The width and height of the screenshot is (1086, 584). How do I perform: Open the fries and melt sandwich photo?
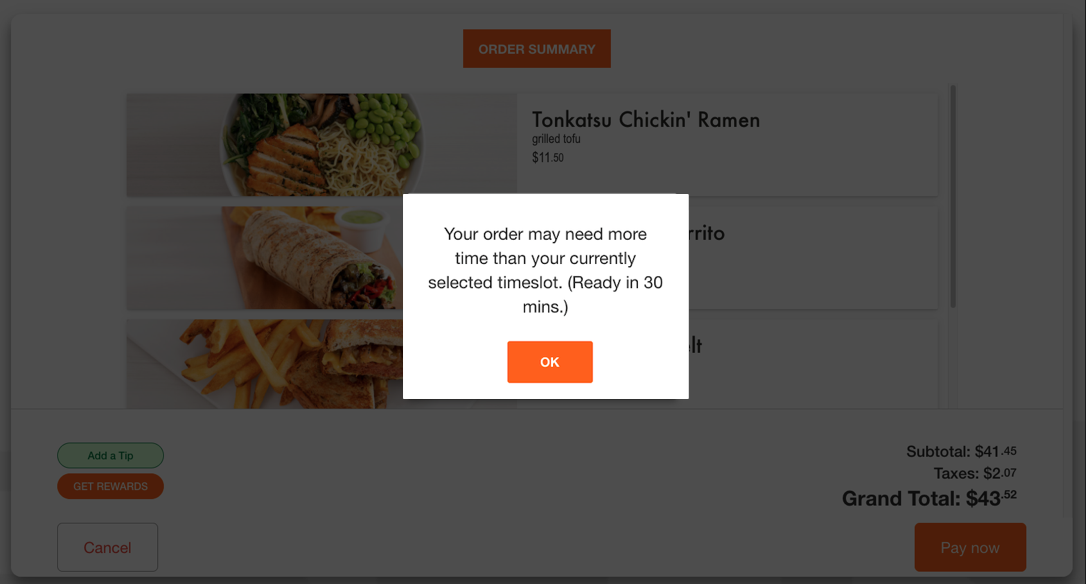[x=265, y=364]
